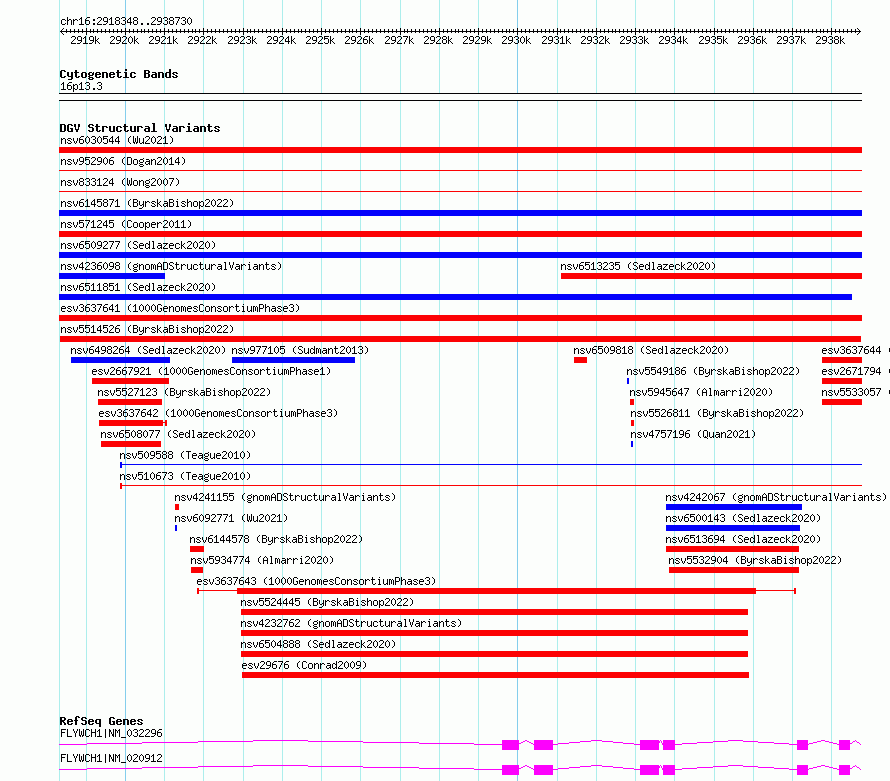Select the nsv952906 (Dogan2014) variant label
The height and width of the screenshot is (781, 890).
[x=123, y=161]
